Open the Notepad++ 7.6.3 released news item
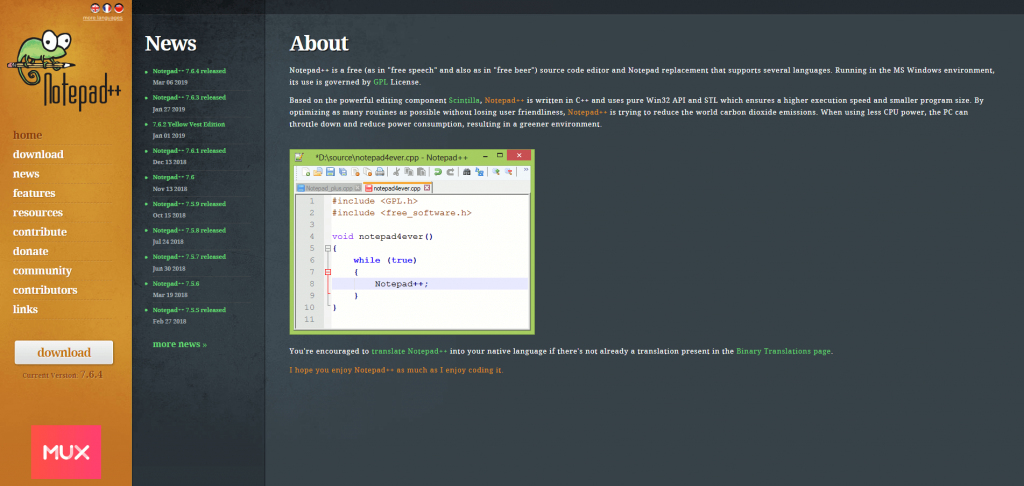 point(189,97)
